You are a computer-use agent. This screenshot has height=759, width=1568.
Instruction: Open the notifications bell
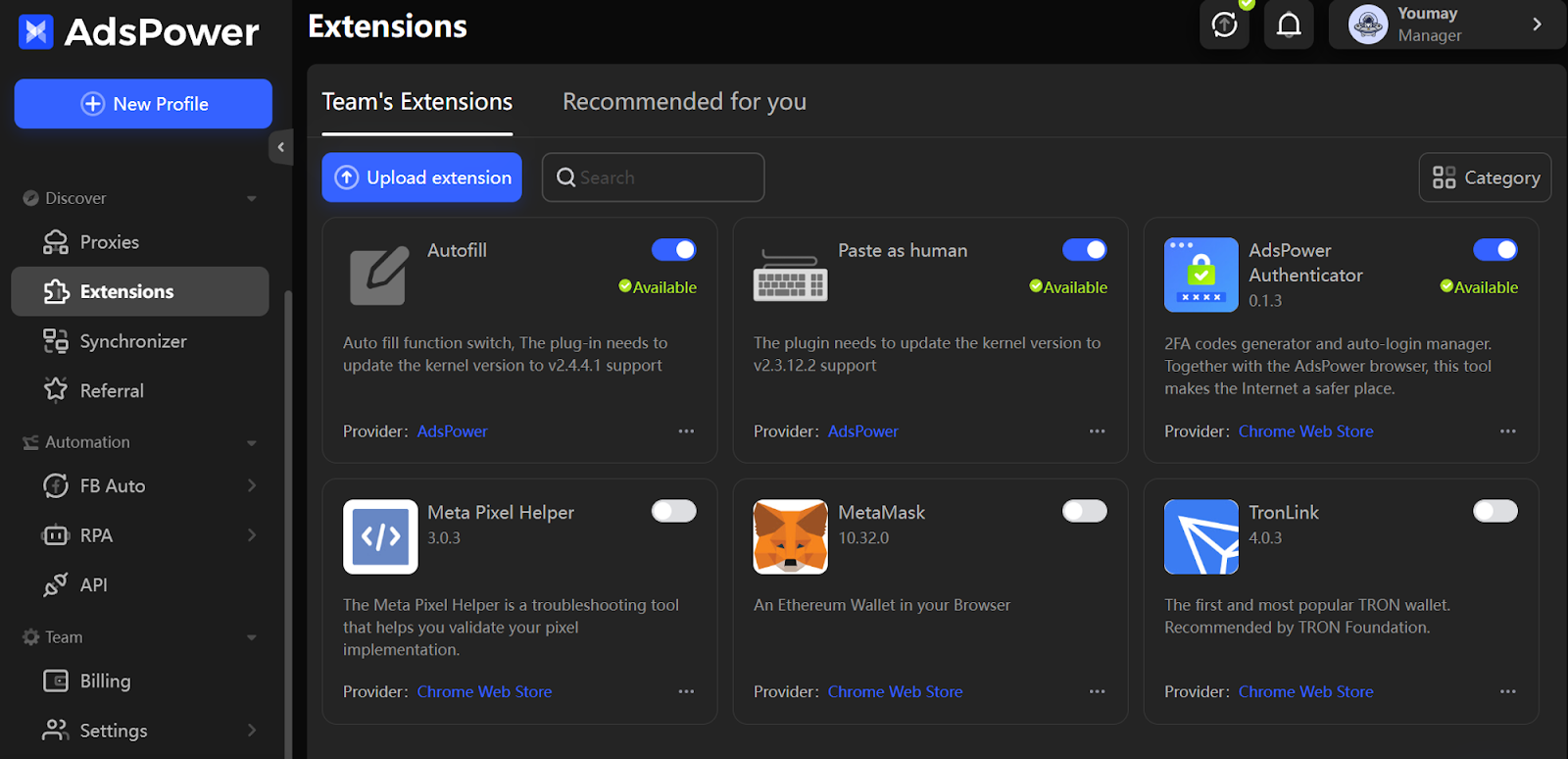(x=1289, y=25)
